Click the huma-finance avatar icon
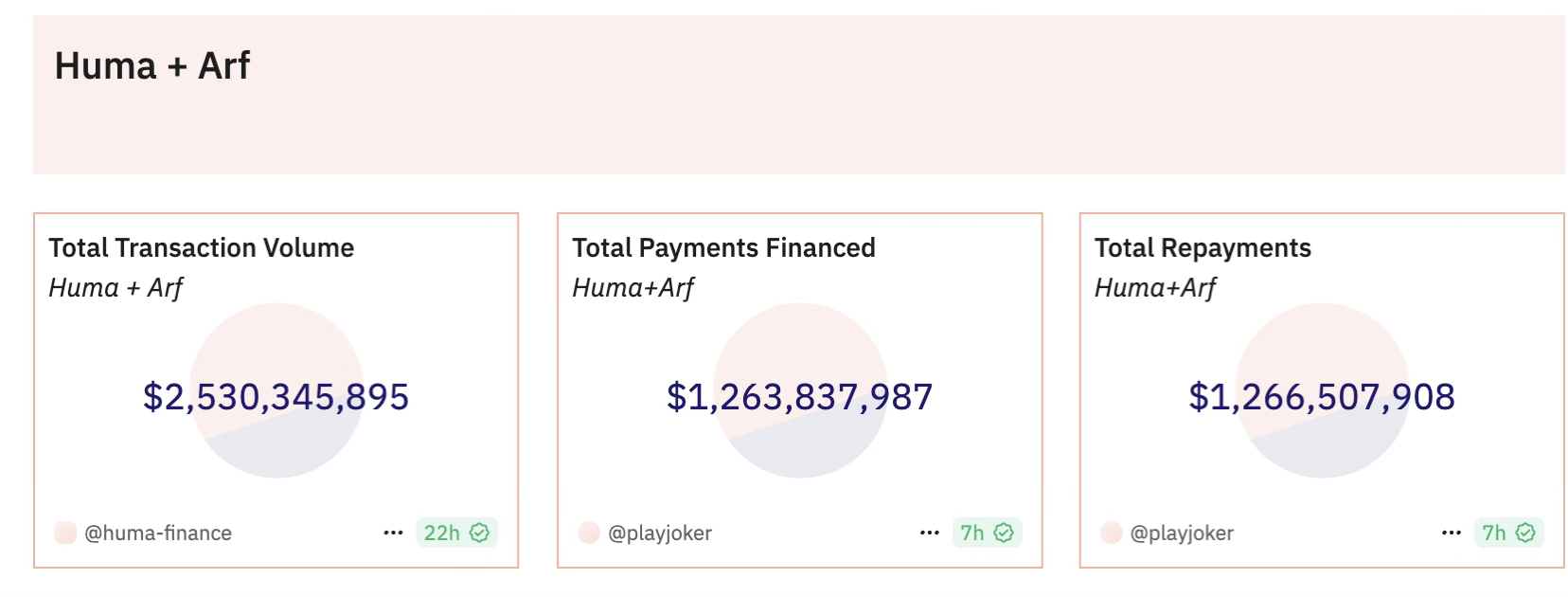 [x=65, y=533]
